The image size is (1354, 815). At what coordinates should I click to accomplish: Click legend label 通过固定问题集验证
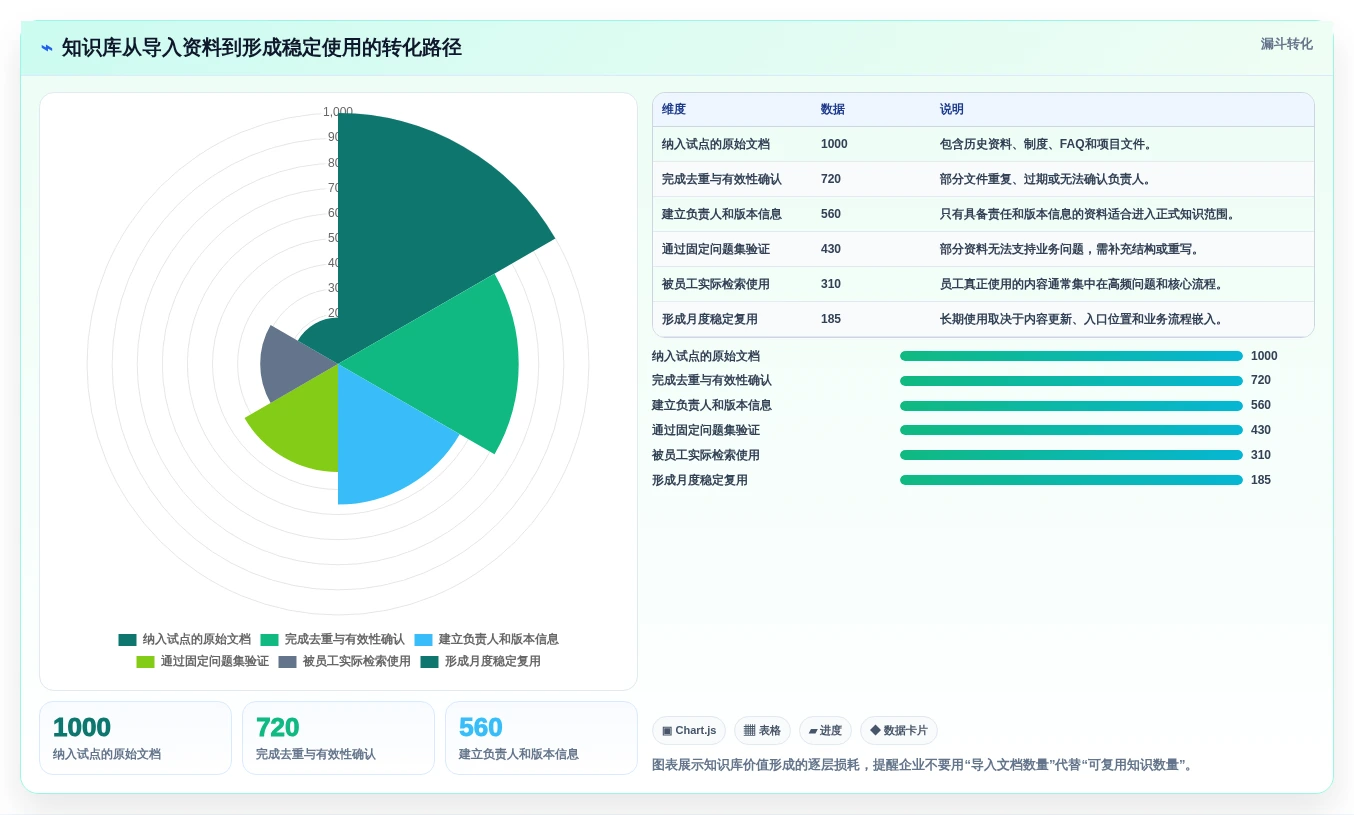(215, 662)
